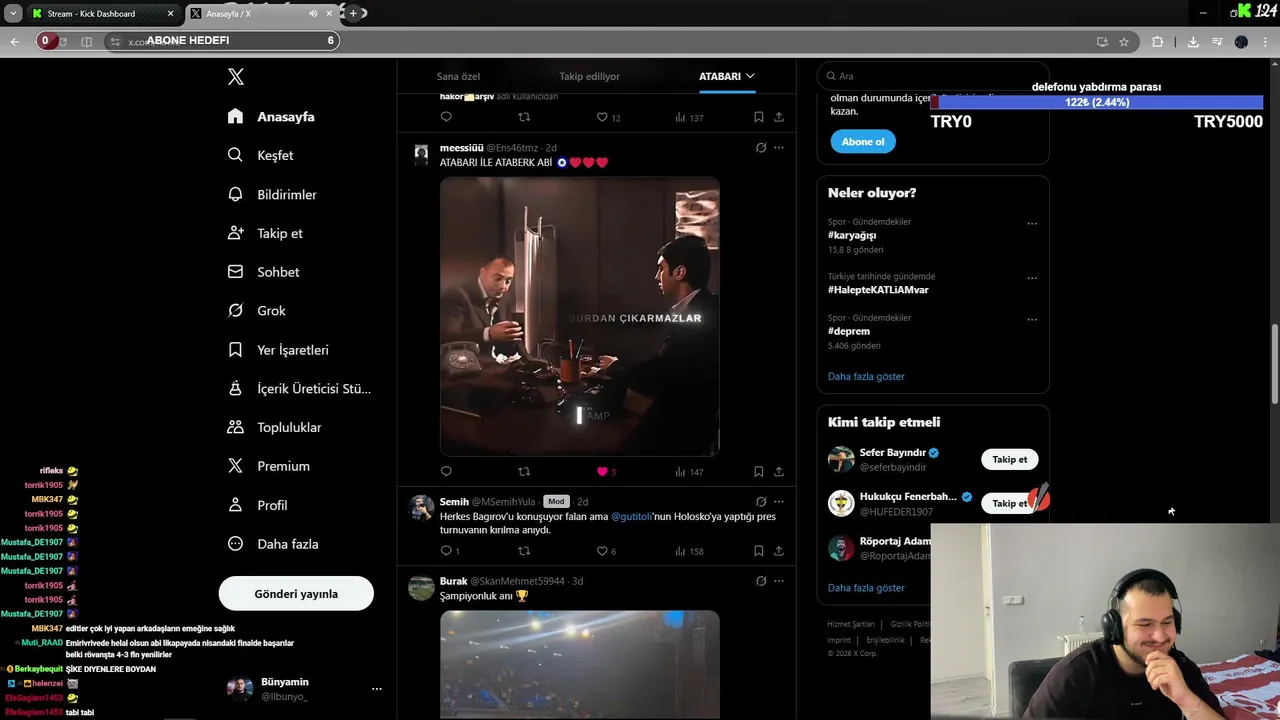1280x720 pixels.
Task: Play the meessiüü post video
Action: [x=580, y=316]
